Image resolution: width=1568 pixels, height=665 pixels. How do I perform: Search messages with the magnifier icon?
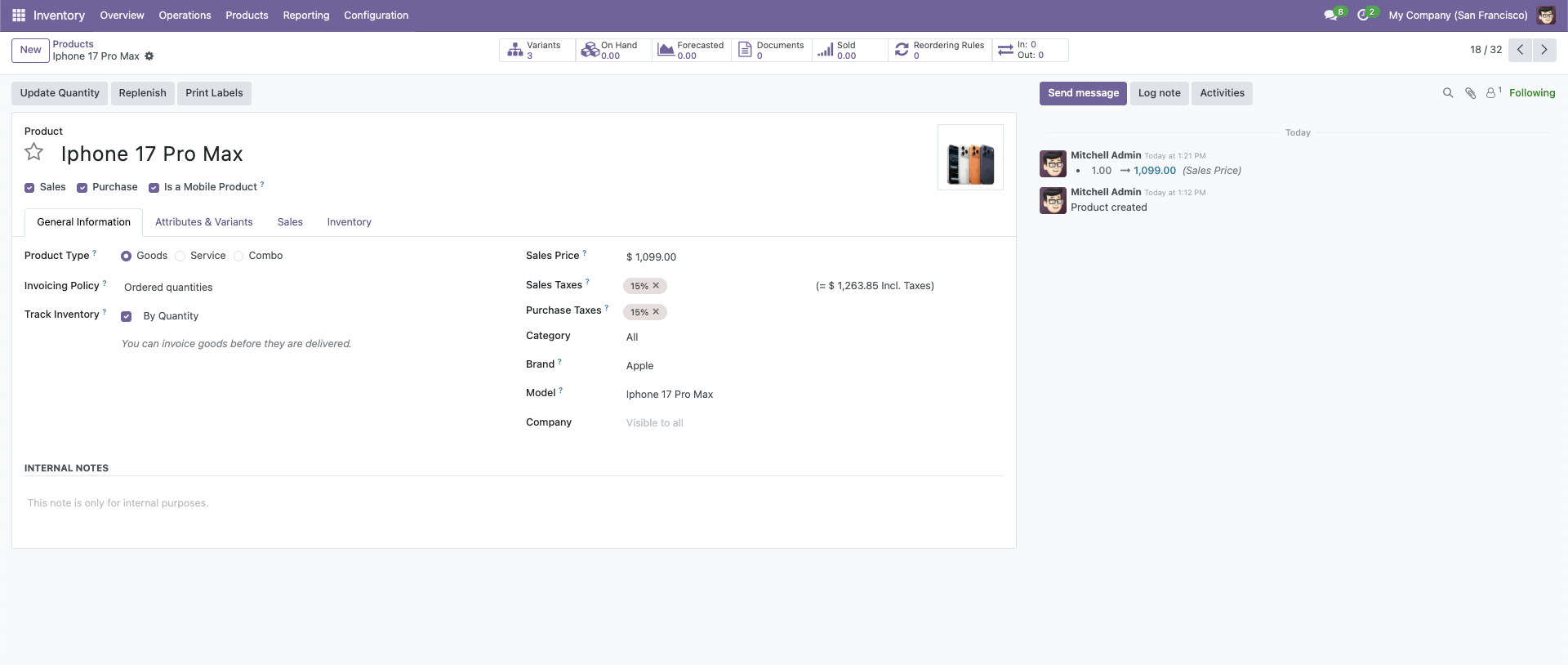click(1448, 93)
